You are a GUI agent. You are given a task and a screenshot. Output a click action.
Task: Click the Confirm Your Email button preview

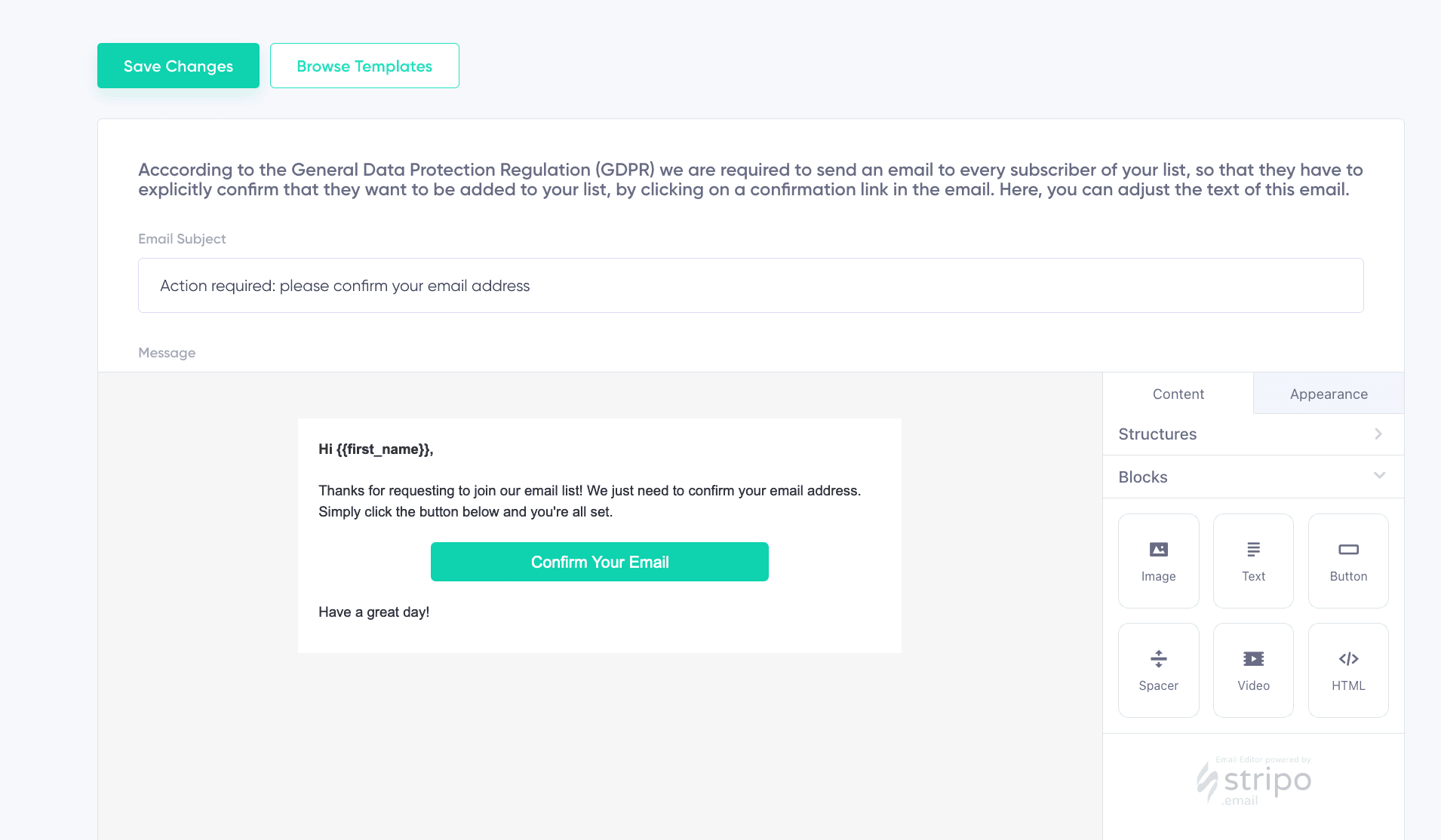pyautogui.click(x=599, y=561)
